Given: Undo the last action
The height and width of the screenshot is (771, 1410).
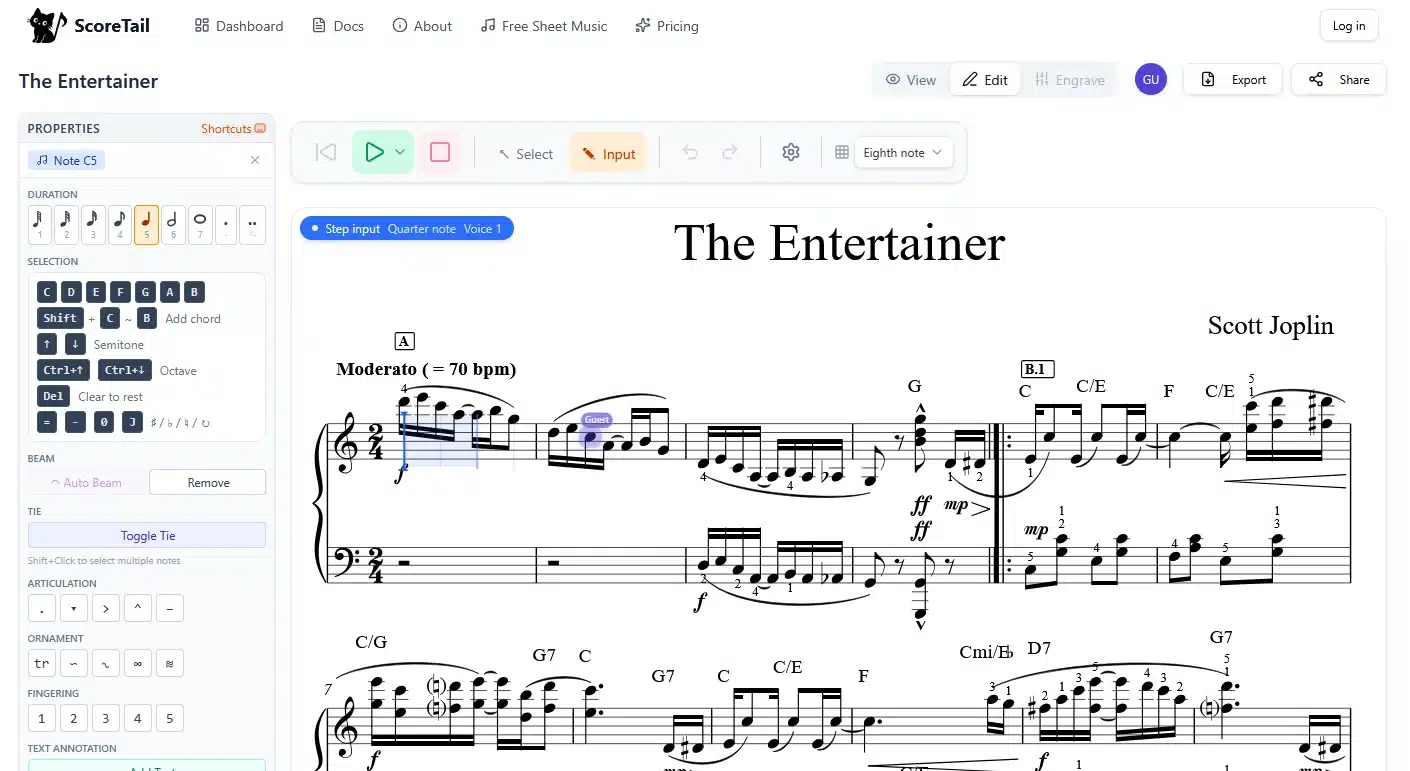Looking at the screenshot, I should [690, 152].
